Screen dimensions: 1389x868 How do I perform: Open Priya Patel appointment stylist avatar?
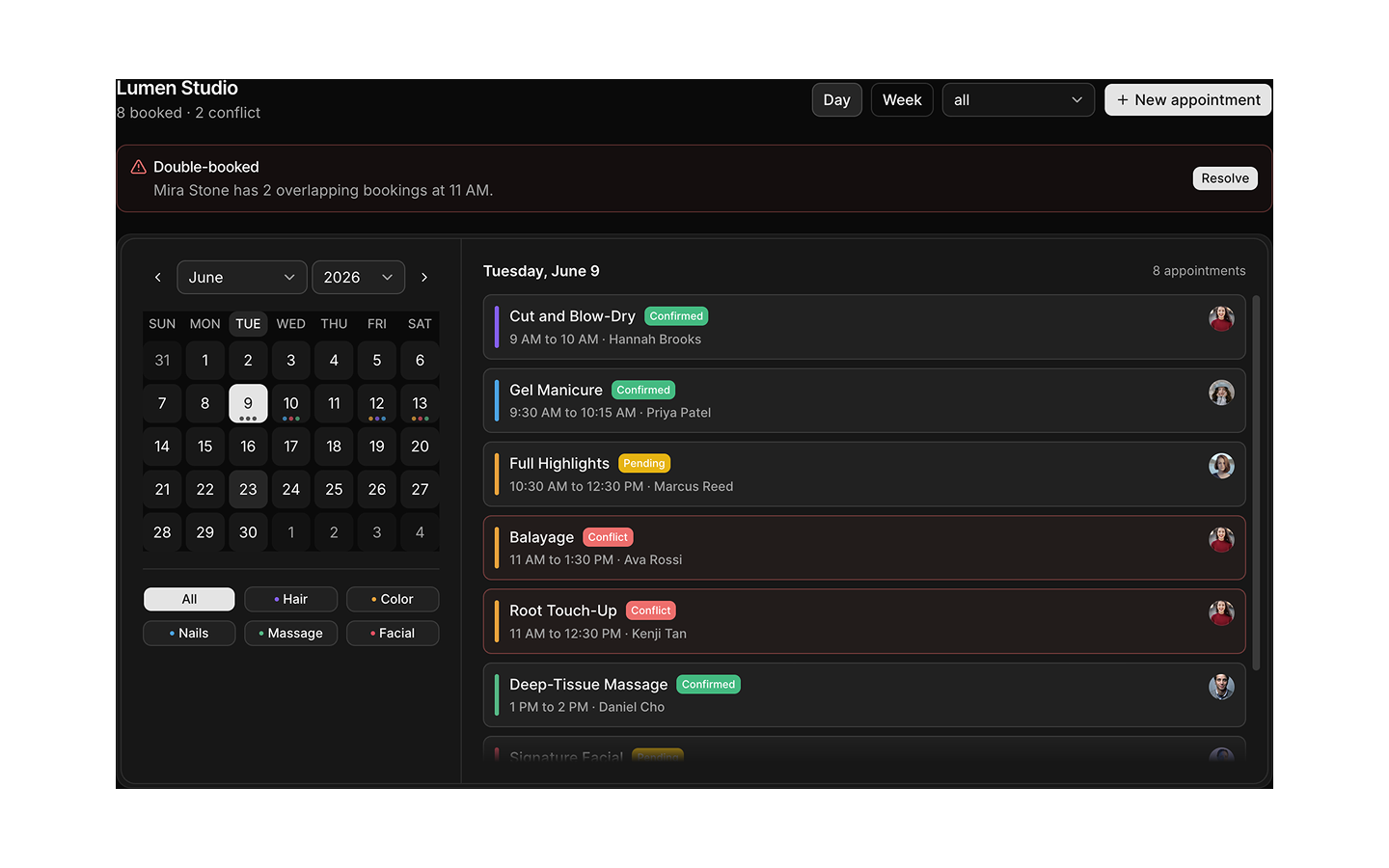click(x=1221, y=393)
